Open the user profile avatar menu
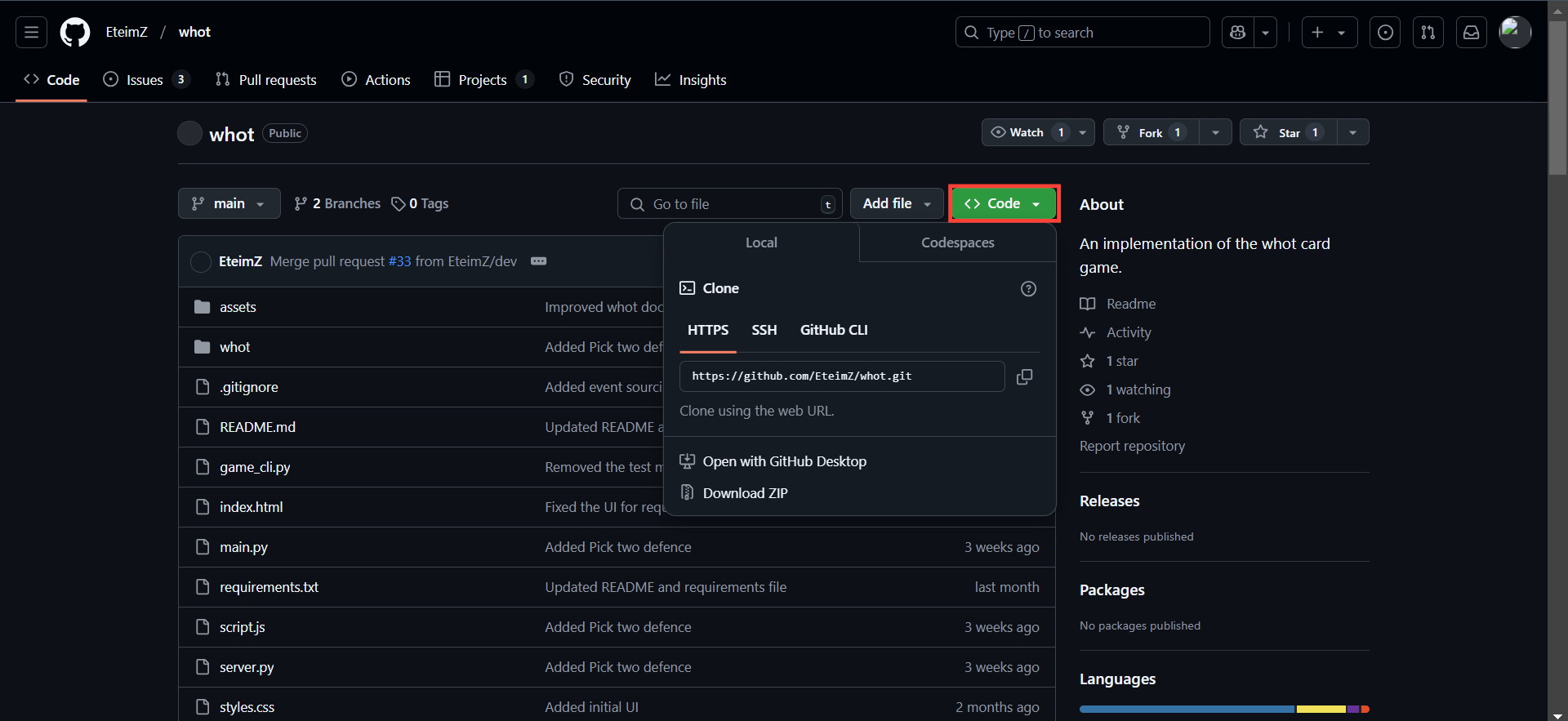 (1515, 33)
